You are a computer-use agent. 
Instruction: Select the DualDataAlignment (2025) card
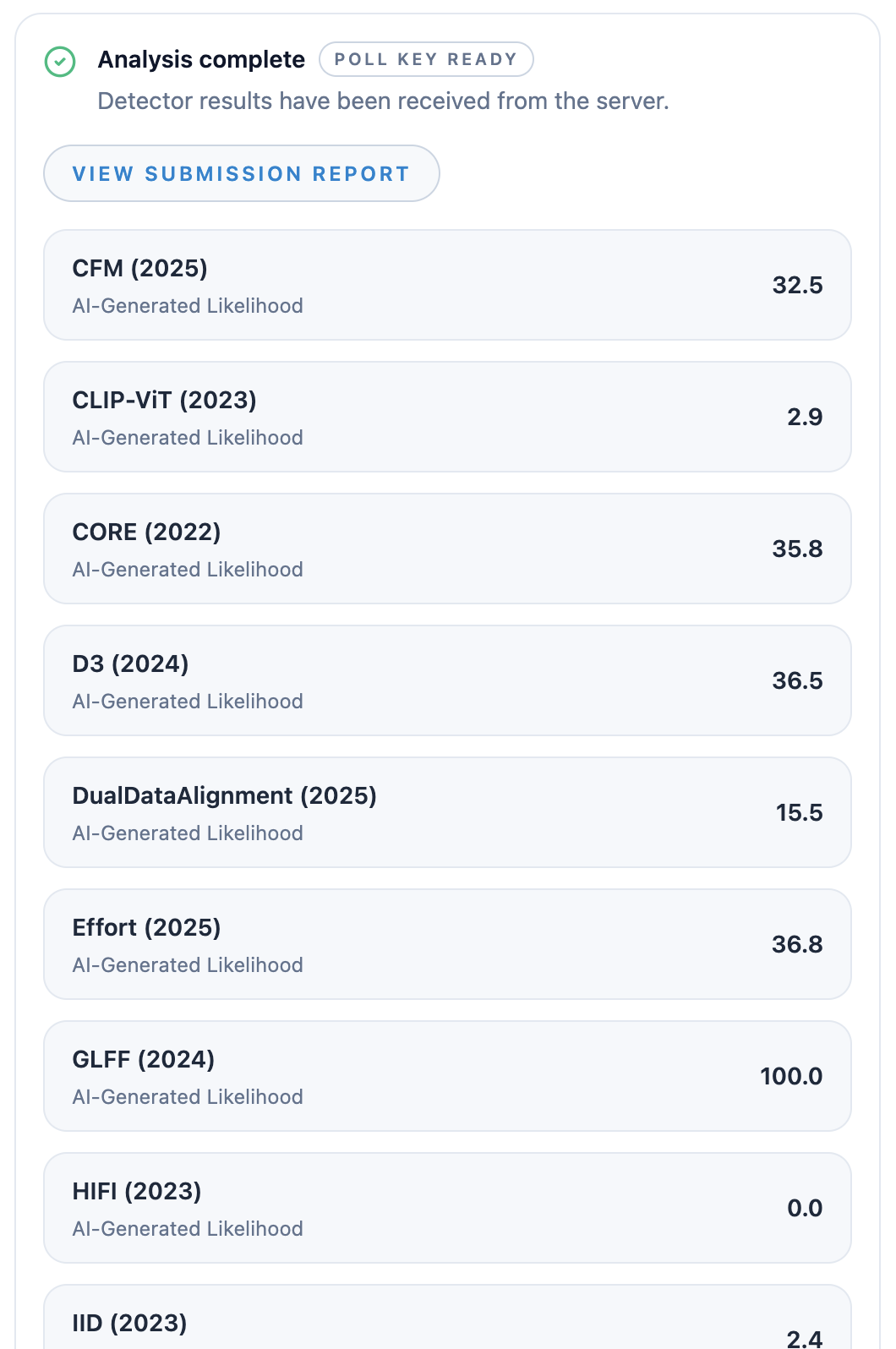[447, 812]
